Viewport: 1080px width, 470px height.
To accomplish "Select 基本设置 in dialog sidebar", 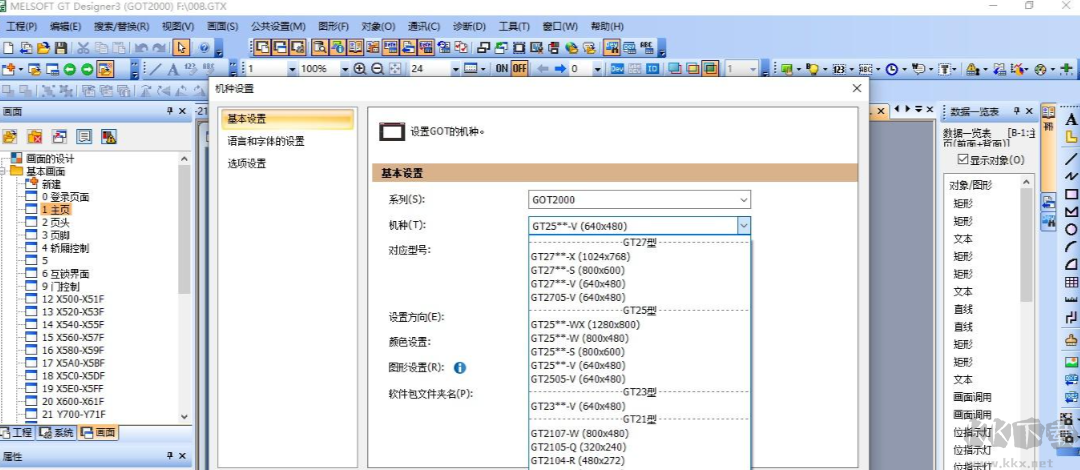I will pyautogui.click(x=287, y=119).
